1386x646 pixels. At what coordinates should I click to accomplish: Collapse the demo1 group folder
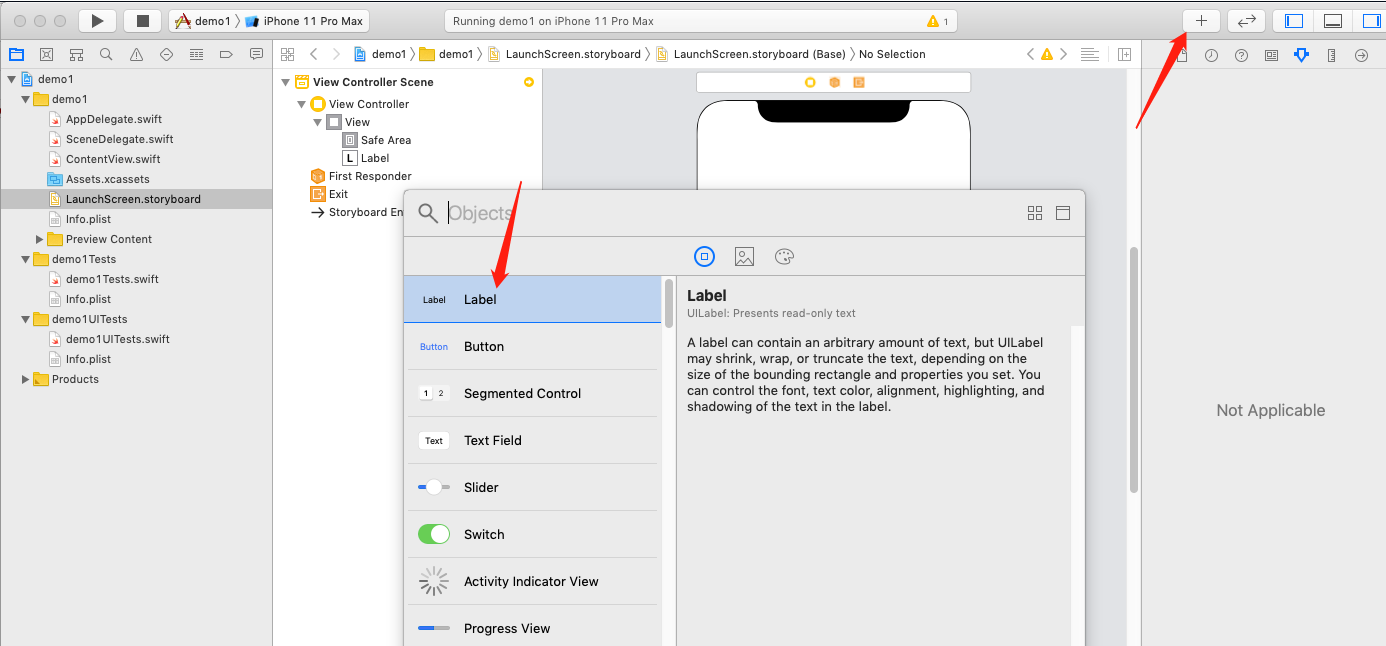click(26, 99)
